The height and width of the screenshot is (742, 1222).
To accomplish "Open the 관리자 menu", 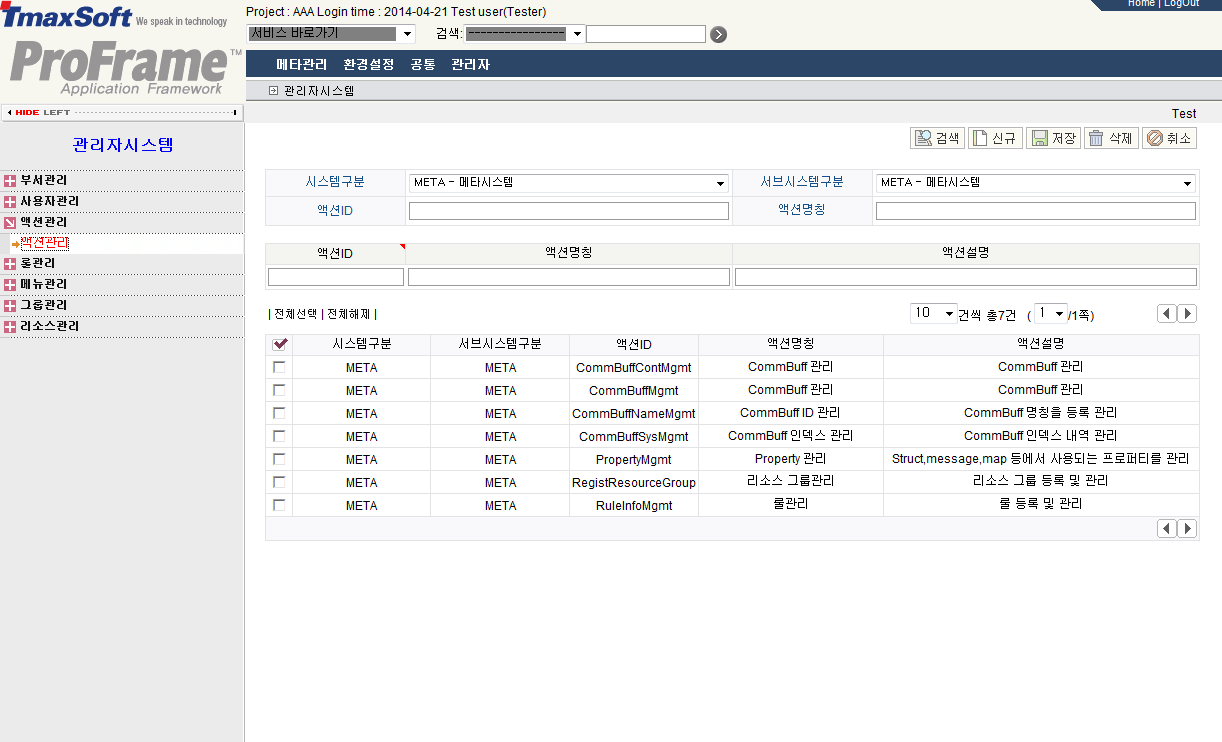I will click(x=470, y=62).
